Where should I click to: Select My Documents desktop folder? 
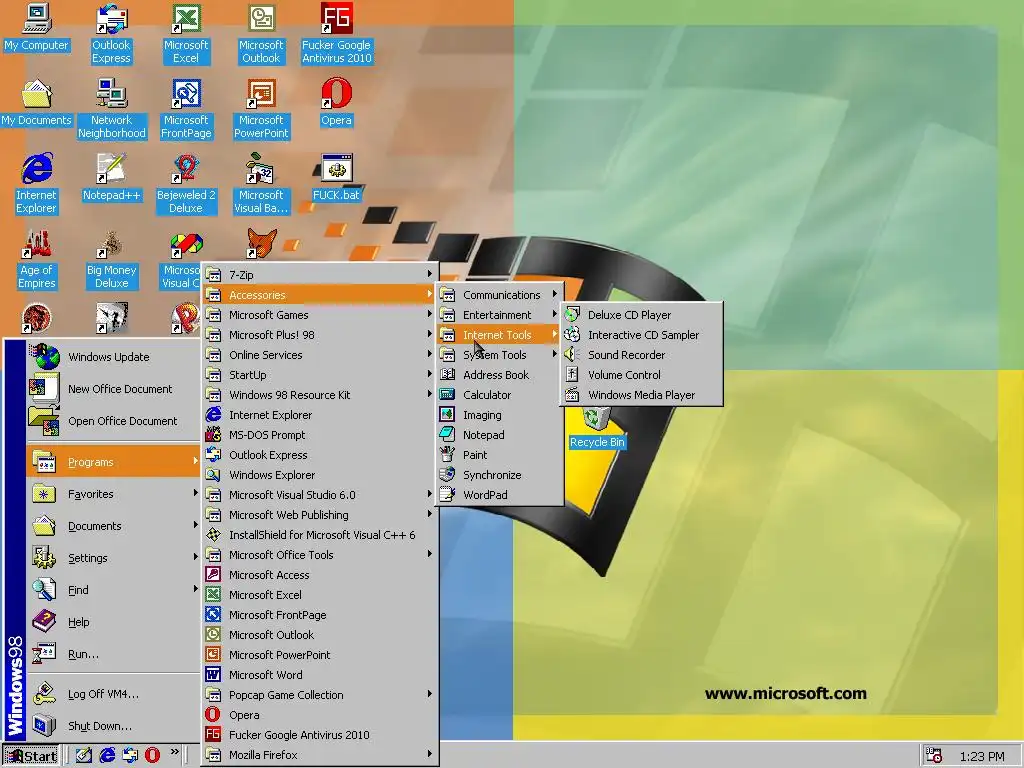36,103
